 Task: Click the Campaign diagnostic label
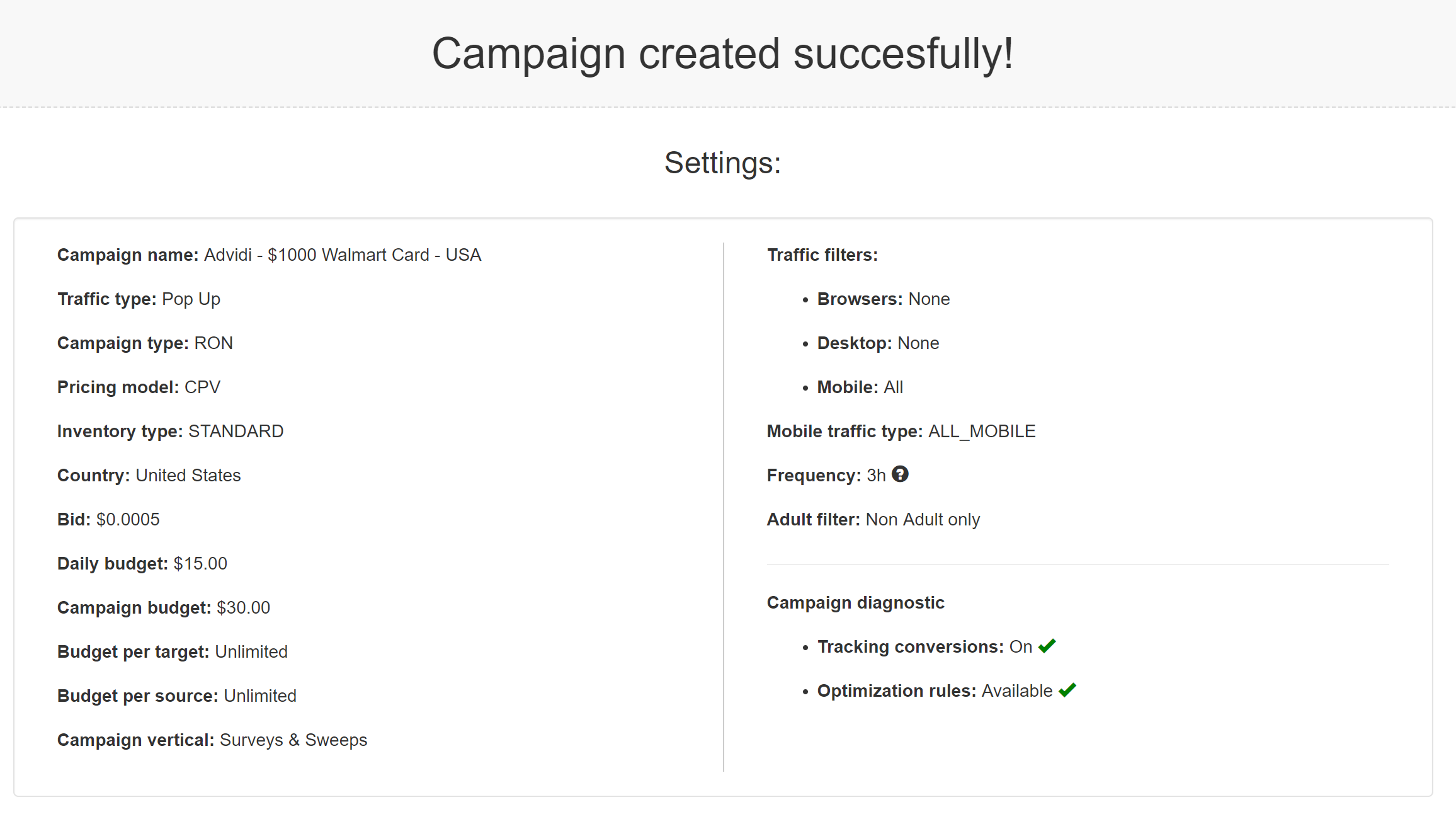(855, 603)
